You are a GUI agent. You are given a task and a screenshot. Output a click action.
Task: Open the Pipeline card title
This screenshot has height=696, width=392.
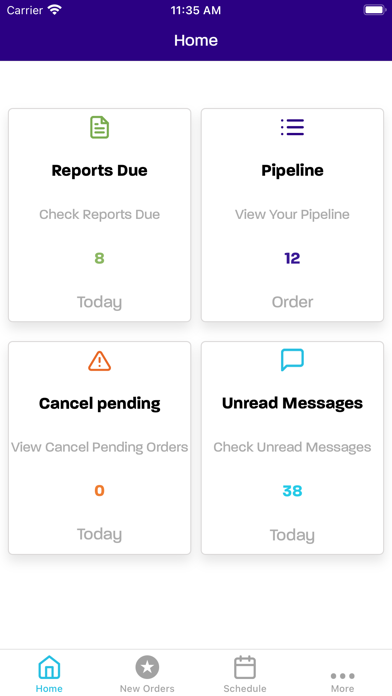[x=292, y=170]
